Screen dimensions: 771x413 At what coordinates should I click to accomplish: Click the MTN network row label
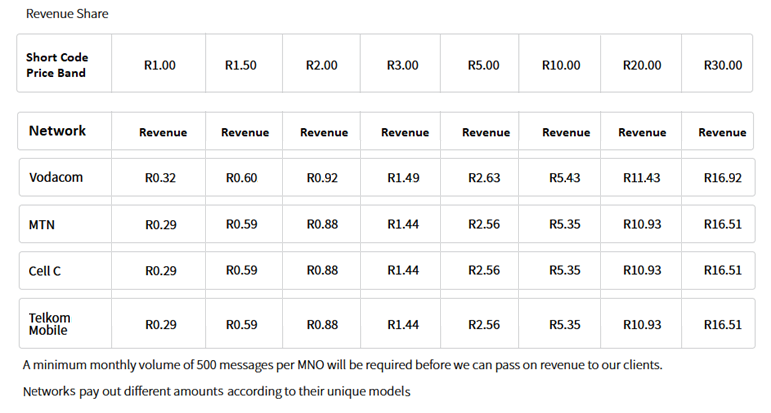pos(42,225)
